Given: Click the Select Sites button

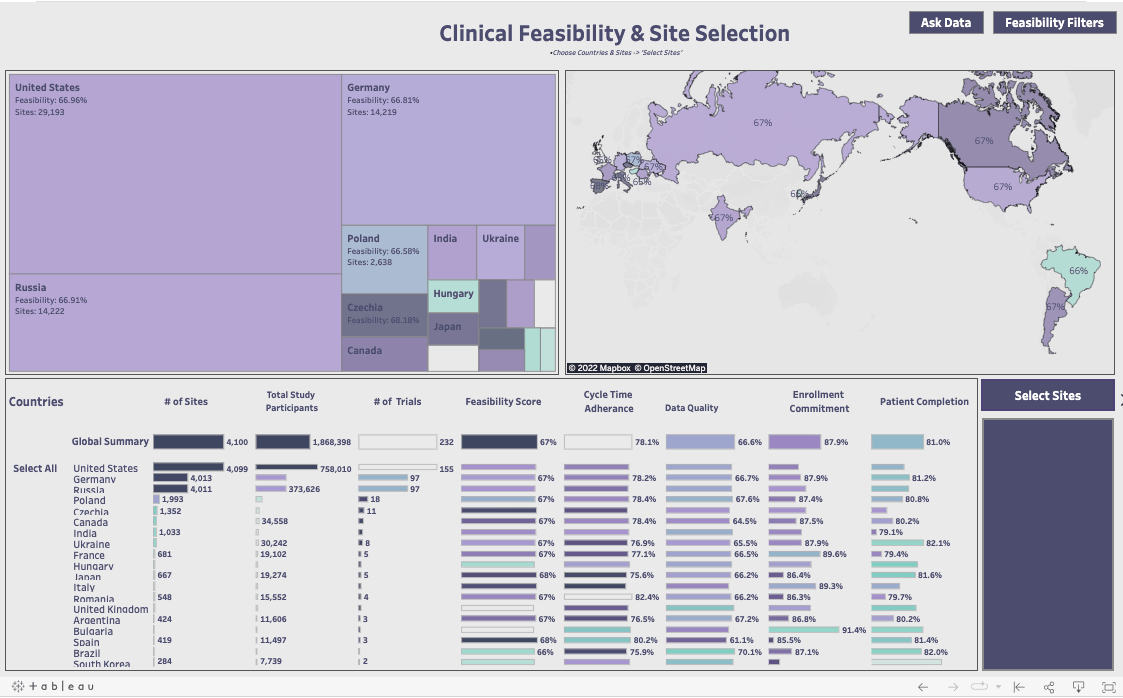Looking at the screenshot, I should point(1047,395).
